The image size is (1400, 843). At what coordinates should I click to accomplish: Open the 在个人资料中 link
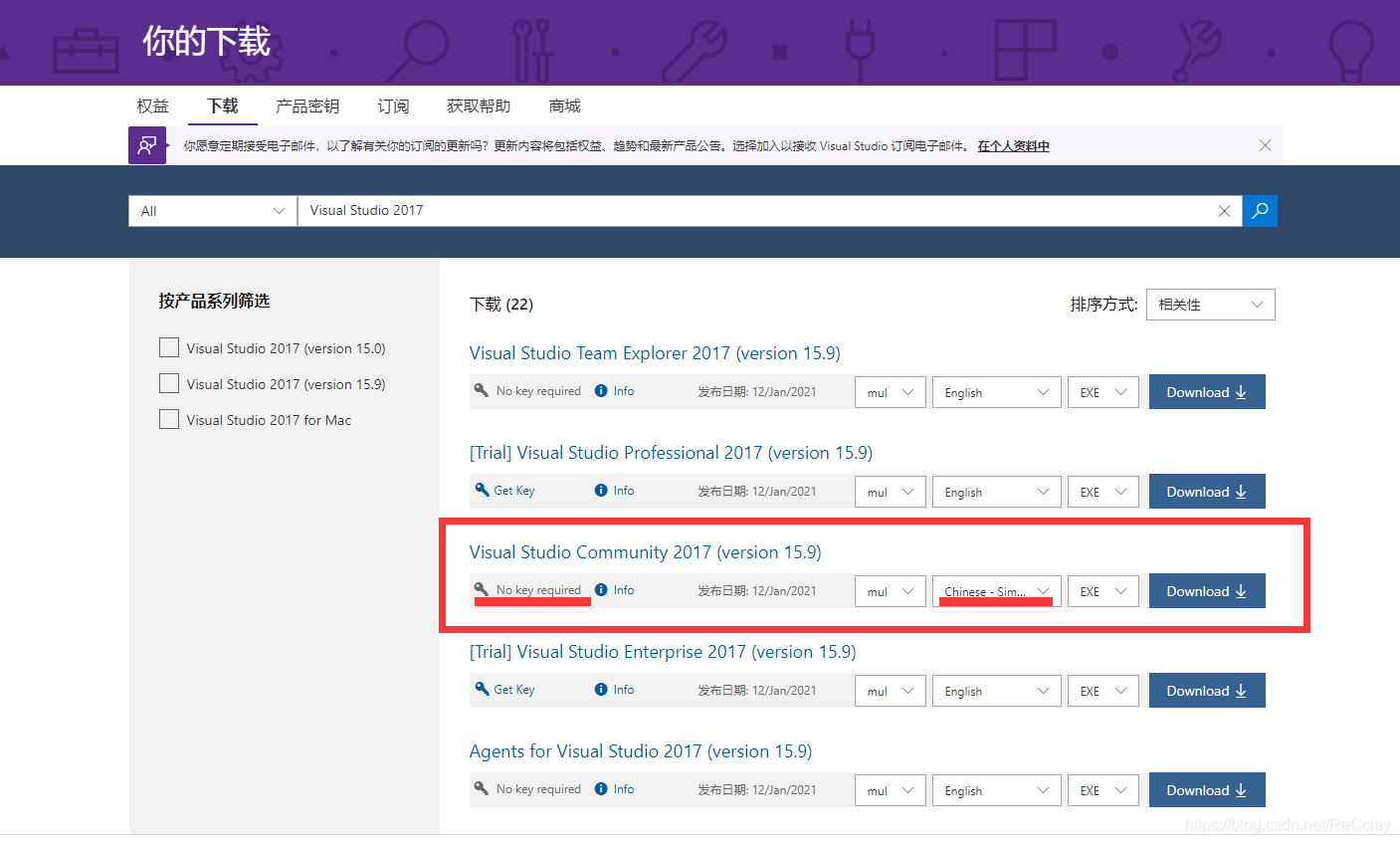[x=1013, y=146]
